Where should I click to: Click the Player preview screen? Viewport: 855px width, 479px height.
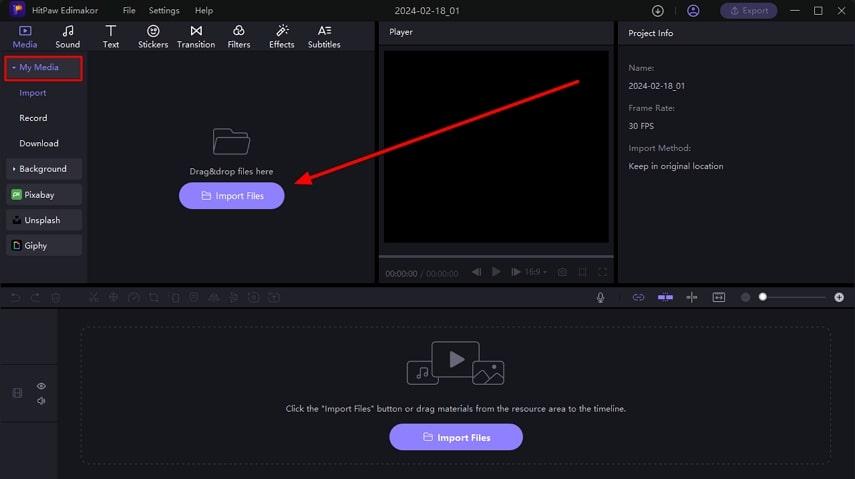pos(496,147)
